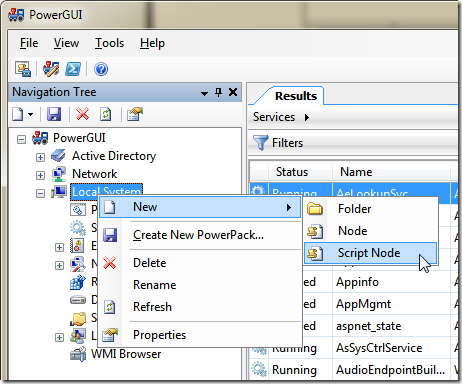462x384 pixels.
Task: Expand the tree node starting with E
Action: [59, 247]
